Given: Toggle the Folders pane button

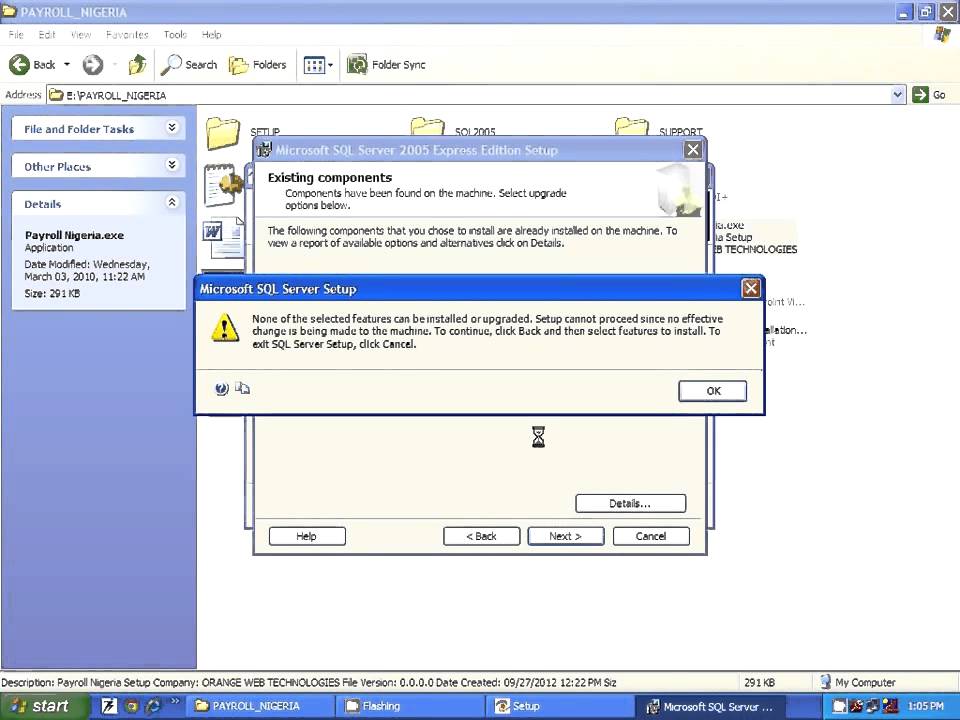Looking at the screenshot, I should tap(257, 64).
